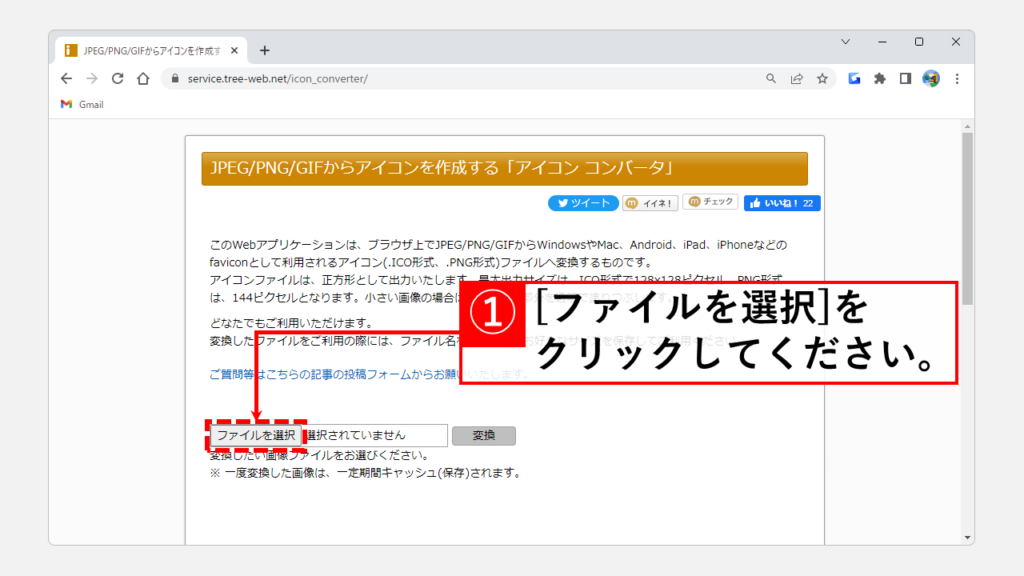1024x576 pixels.
Task: Open the Chrome three-dot menu
Action: 957,78
